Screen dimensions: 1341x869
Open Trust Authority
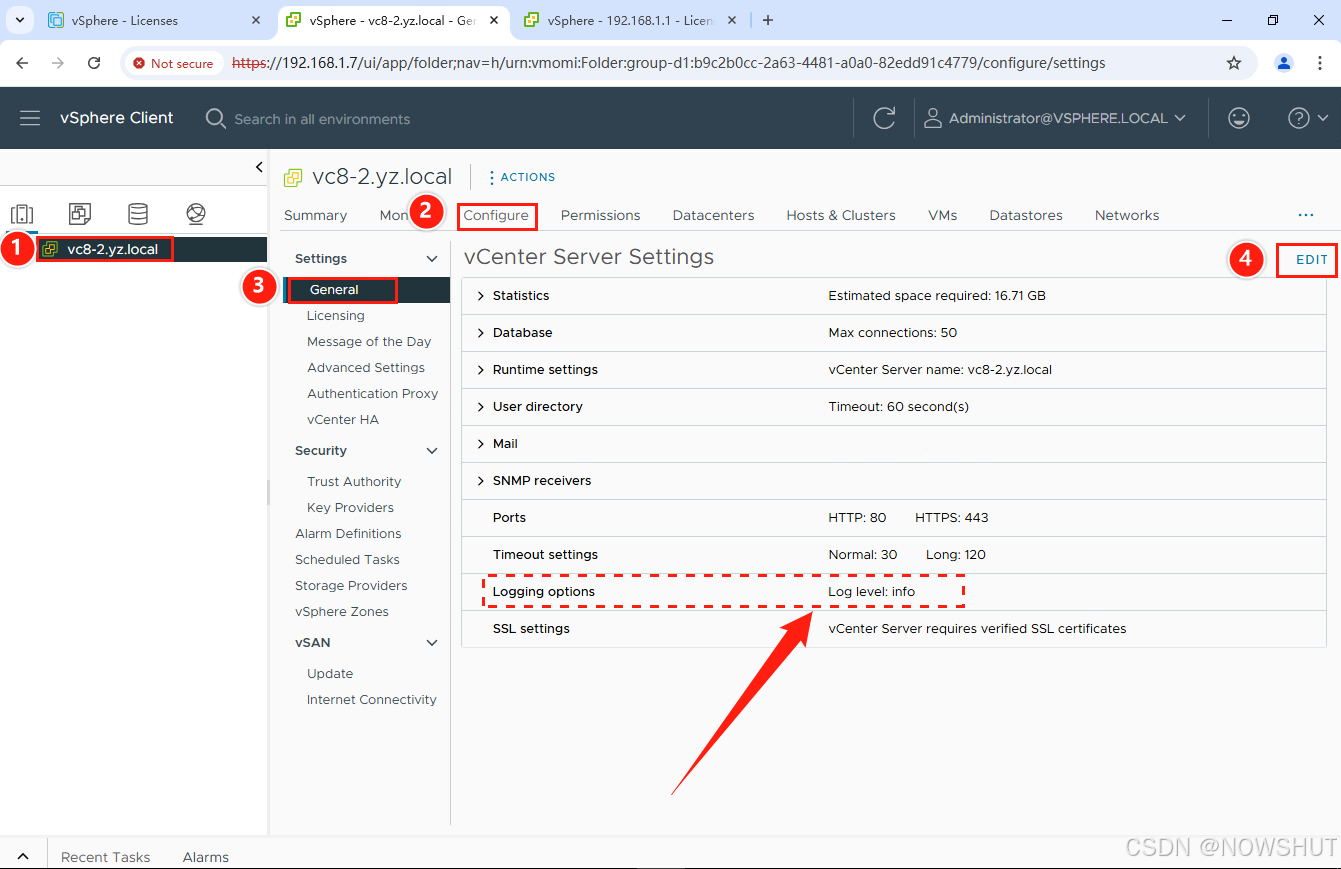coord(354,481)
